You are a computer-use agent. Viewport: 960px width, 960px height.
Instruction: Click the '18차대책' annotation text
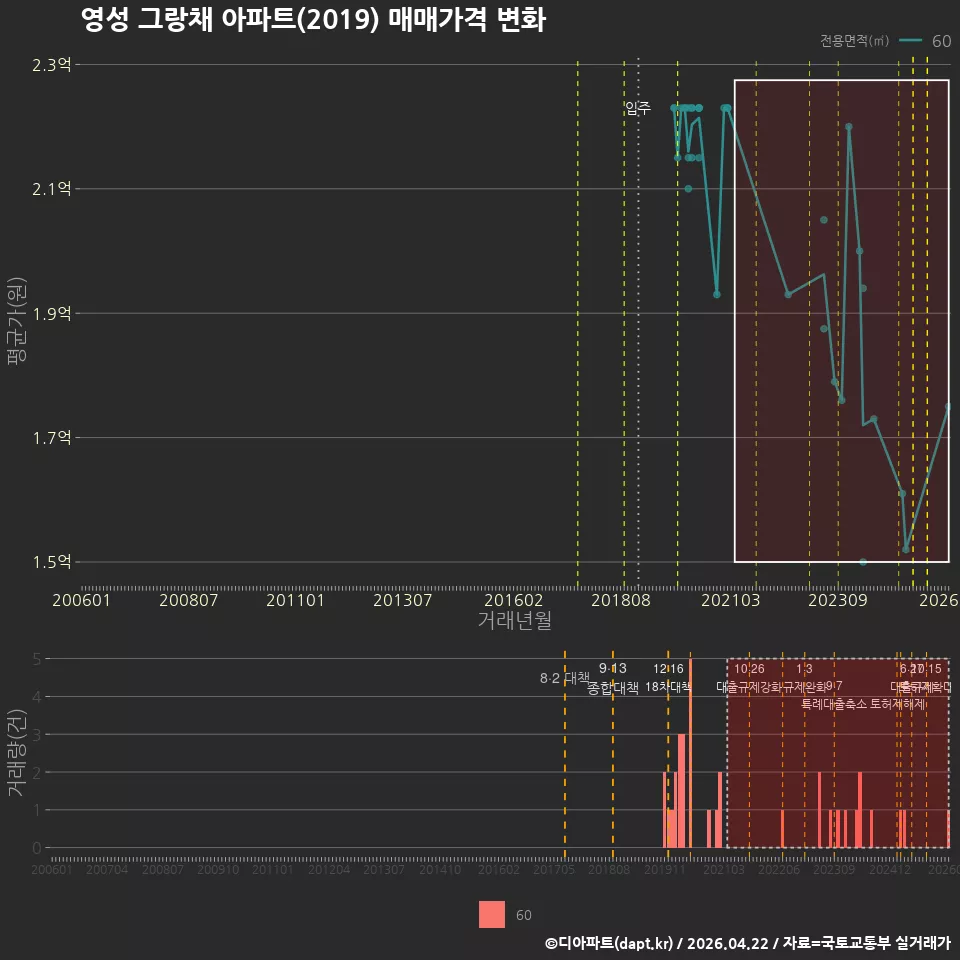tap(668, 686)
